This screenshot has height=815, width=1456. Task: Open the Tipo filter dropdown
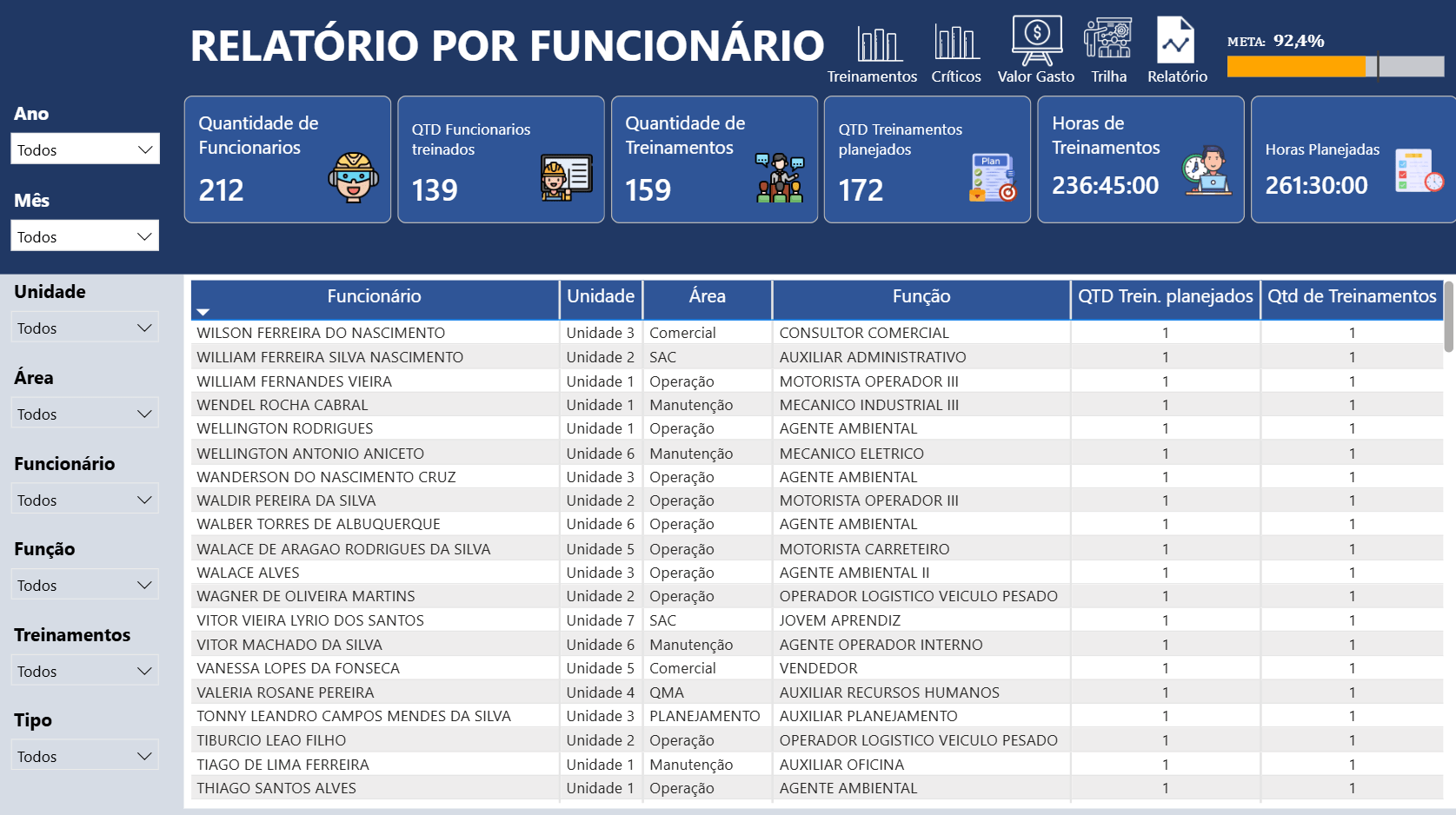[x=85, y=756]
